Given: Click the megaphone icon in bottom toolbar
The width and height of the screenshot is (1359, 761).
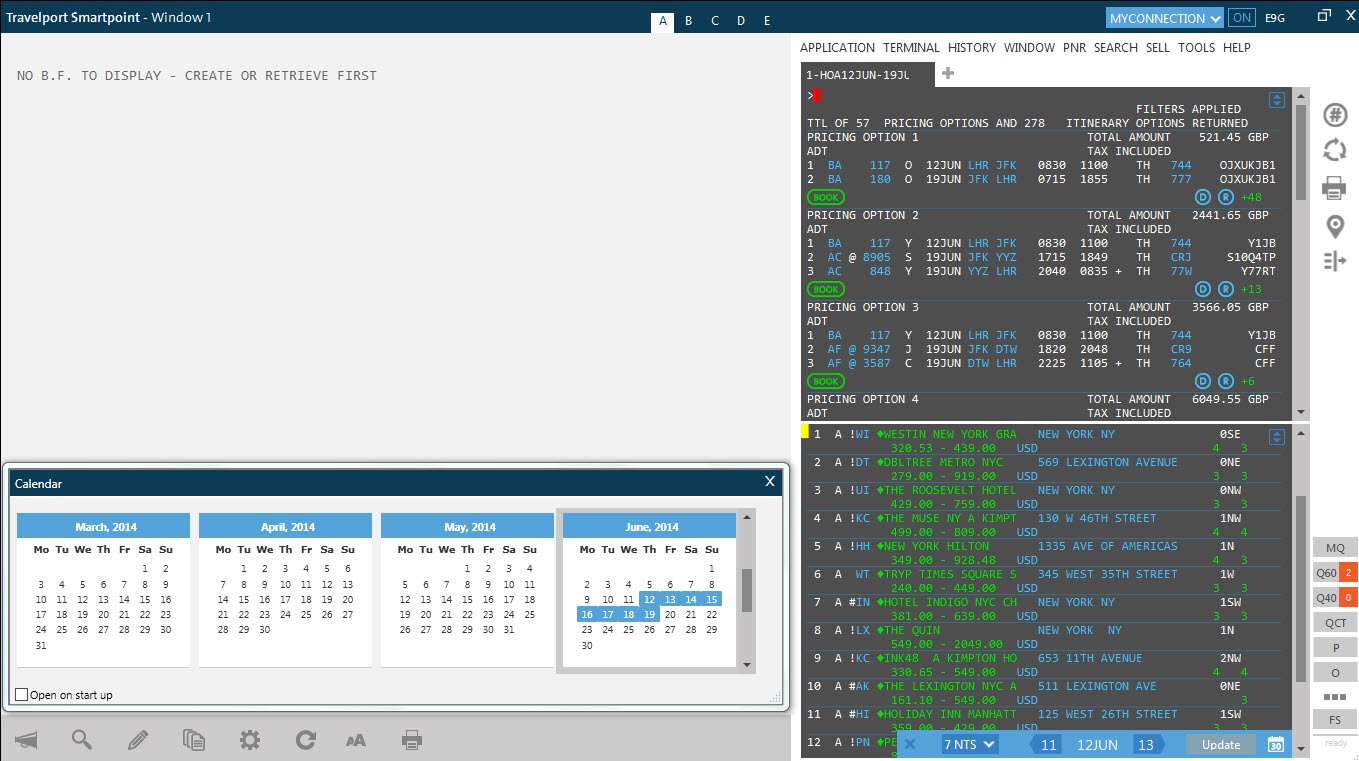Looking at the screenshot, I should click(26, 740).
